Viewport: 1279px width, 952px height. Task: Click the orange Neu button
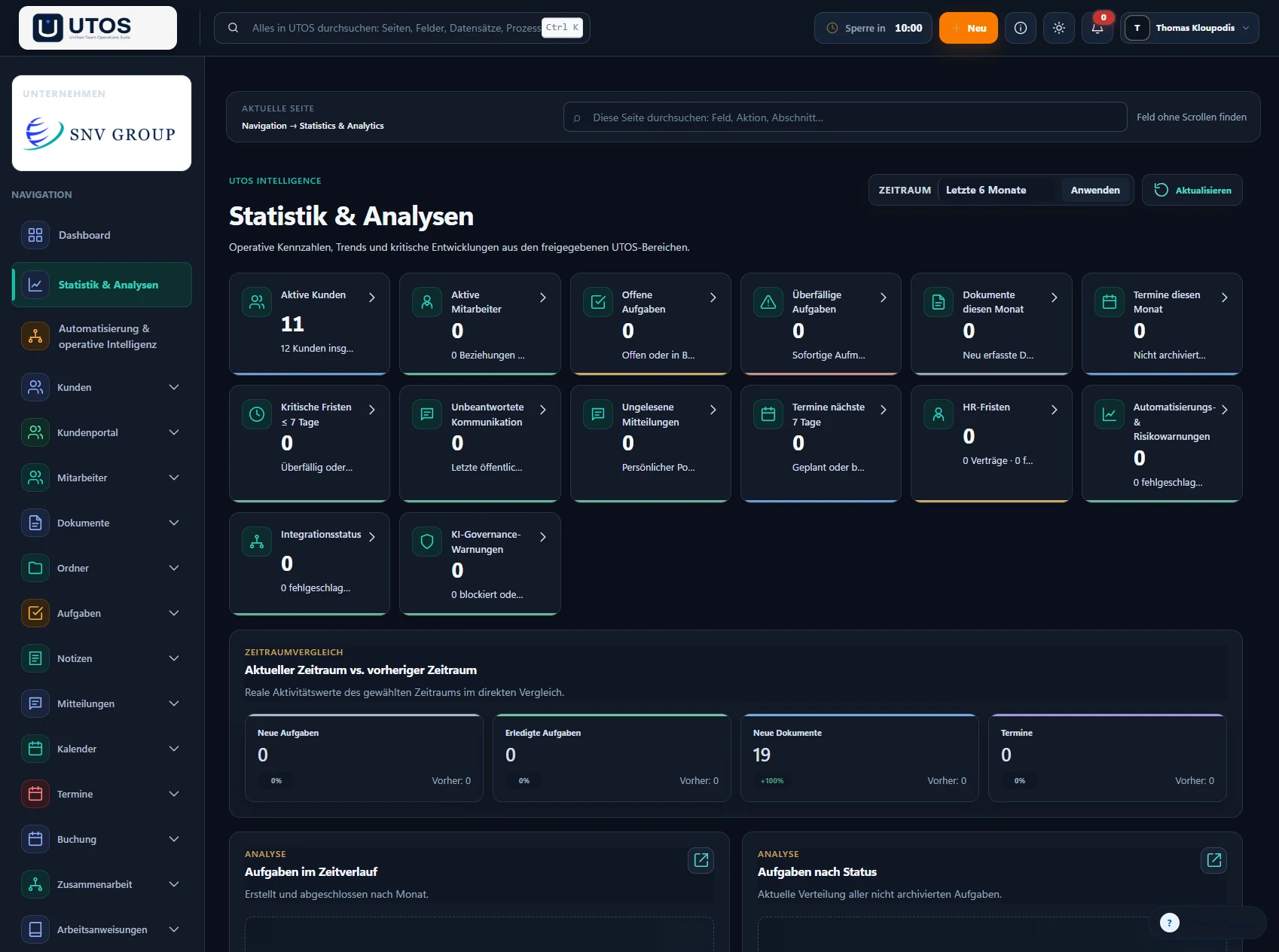(x=969, y=28)
